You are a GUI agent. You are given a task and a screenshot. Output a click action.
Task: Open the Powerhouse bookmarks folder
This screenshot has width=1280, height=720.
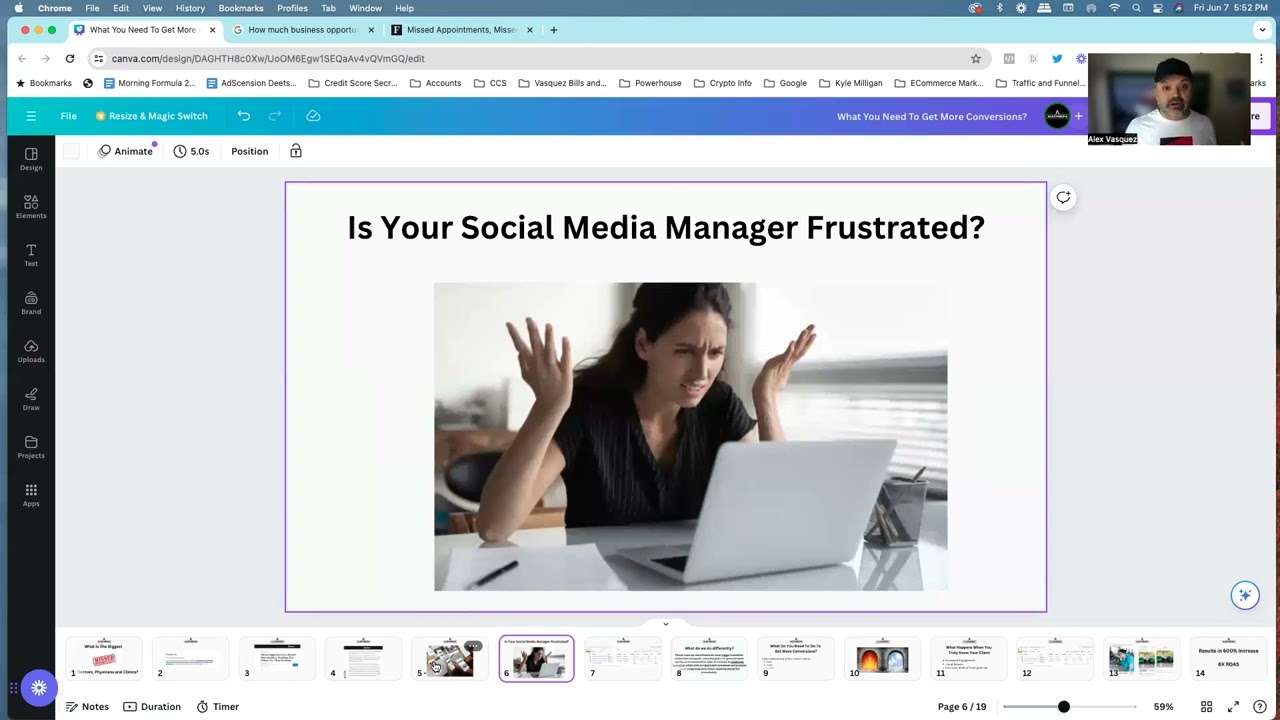coord(650,83)
